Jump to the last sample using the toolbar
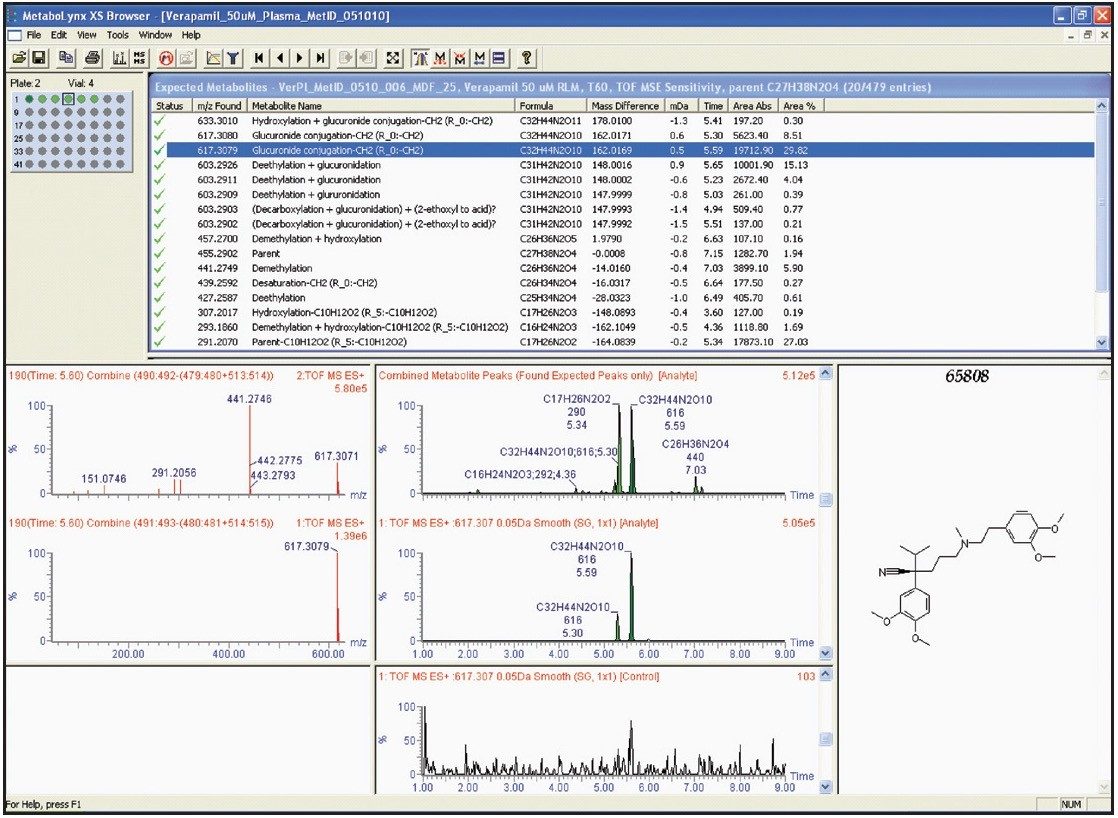The height and width of the screenshot is (818, 1118). (x=321, y=58)
